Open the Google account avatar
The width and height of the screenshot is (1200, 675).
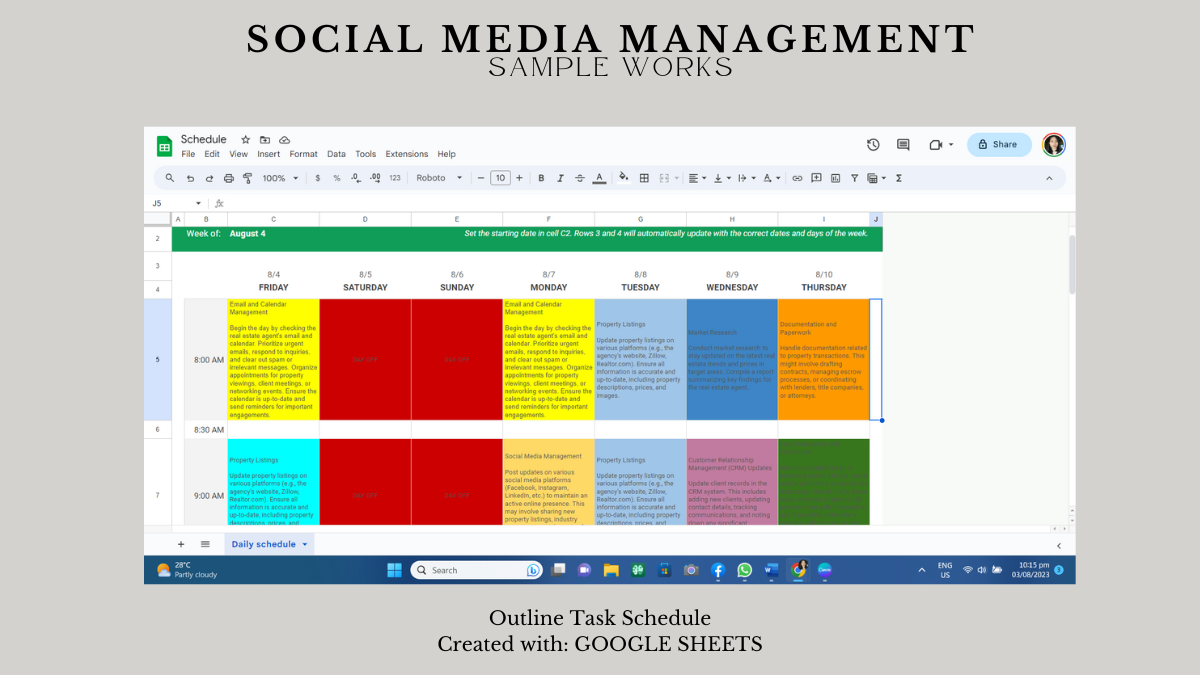pyautogui.click(x=1054, y=144)
